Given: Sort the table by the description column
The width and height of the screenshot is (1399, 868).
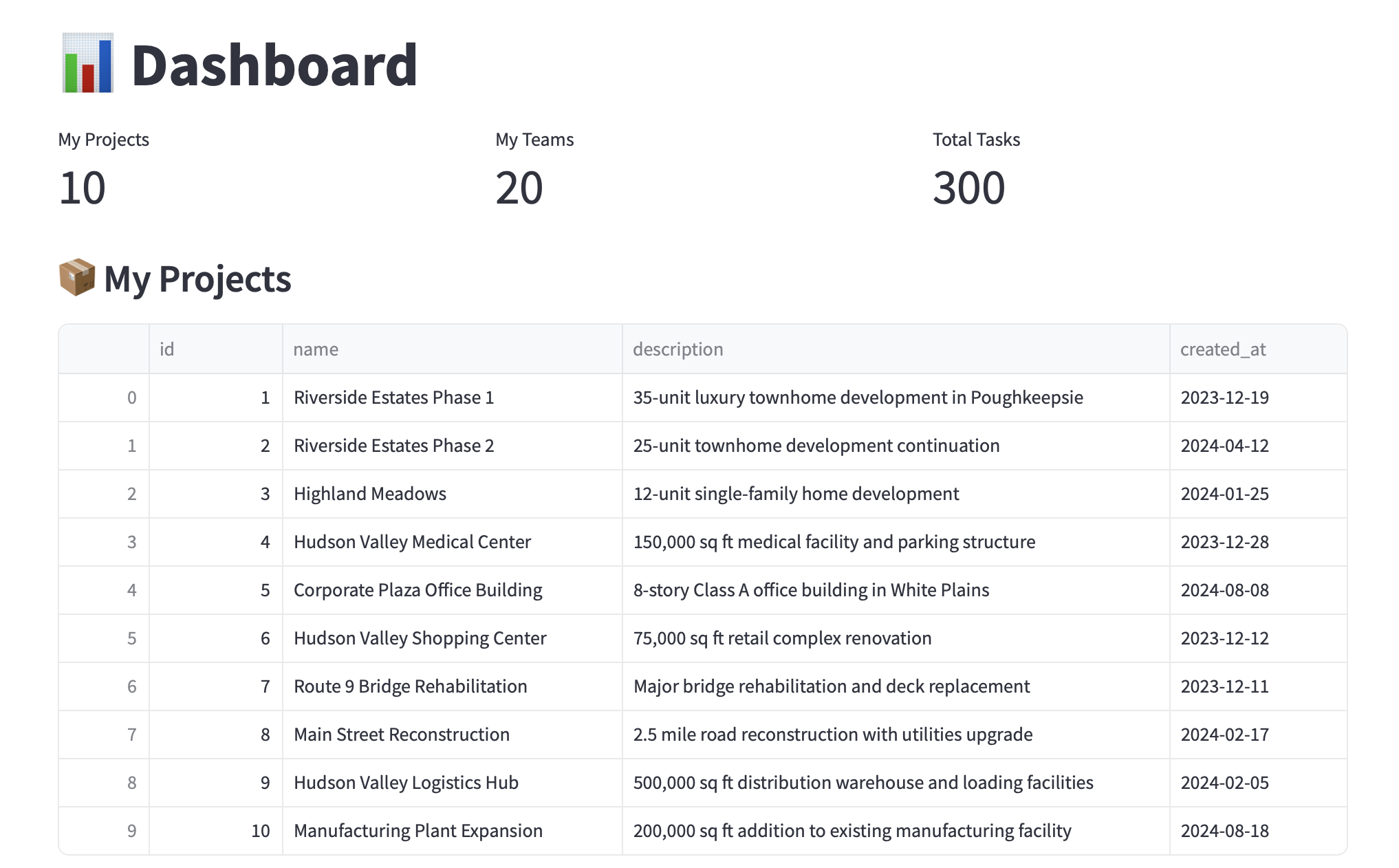Looking at the screenshot, I should click(679, 349).
